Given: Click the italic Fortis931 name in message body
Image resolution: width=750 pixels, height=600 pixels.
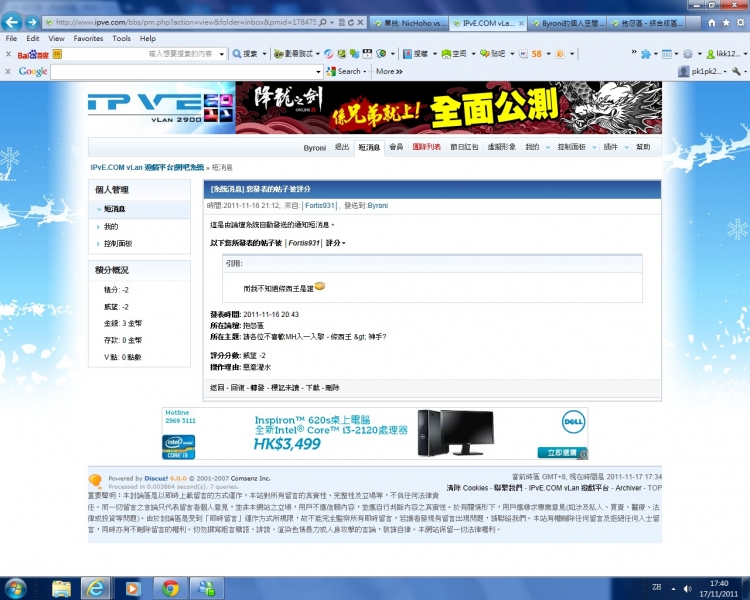Looking at the screenshot, I should tap(304, 243).
